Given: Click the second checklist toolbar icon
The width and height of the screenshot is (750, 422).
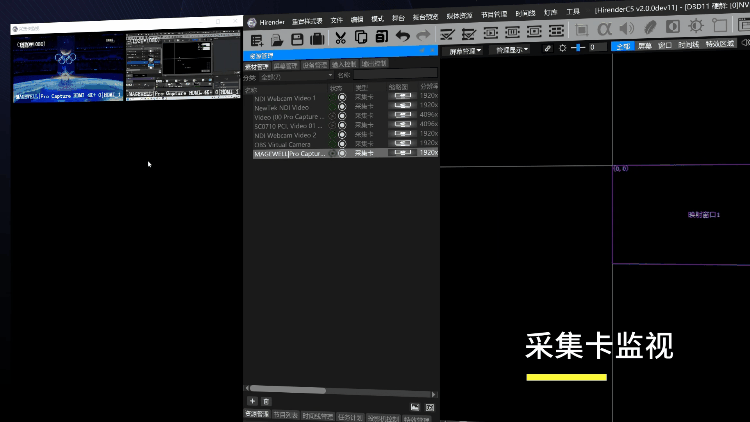Looking at the screenshot, I should (x=469, y=34).
